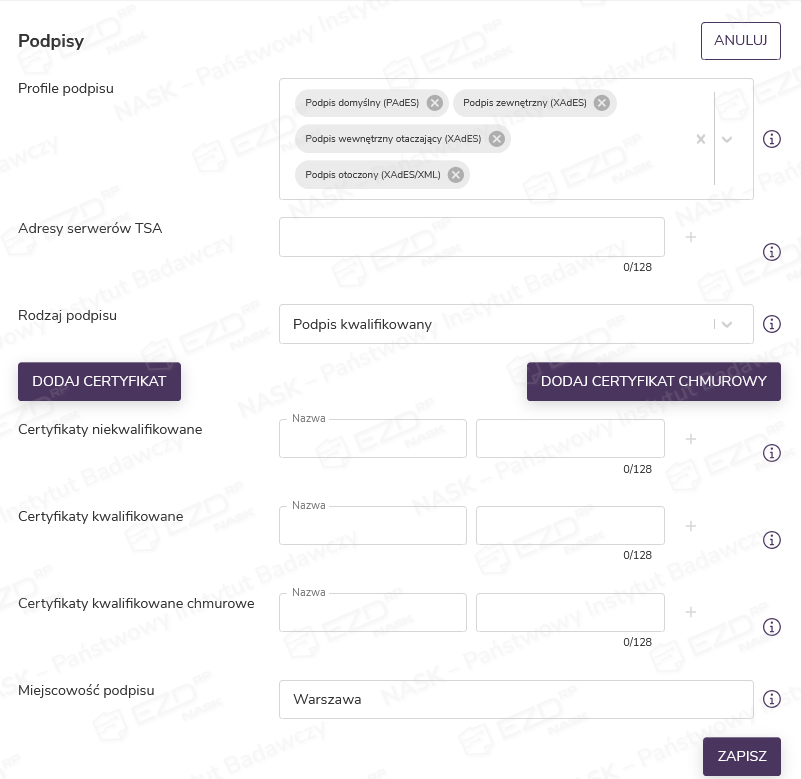Clear all selected signature profiles
The width and height of the screenshot is (801, 779).
pyautogui.click(x=700, y=139)
